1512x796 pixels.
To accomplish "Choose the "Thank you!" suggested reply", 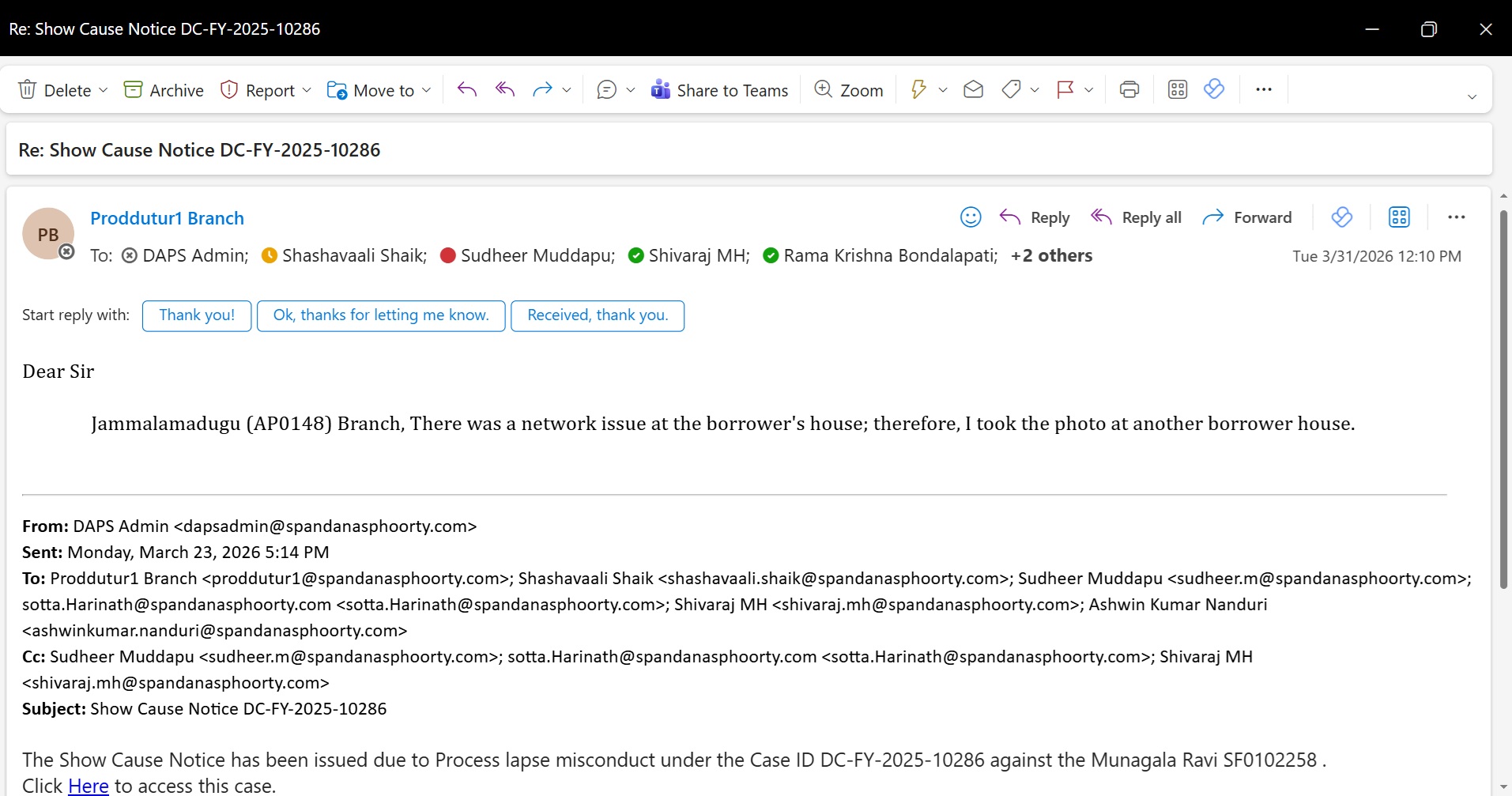I will tap(197, 315).
